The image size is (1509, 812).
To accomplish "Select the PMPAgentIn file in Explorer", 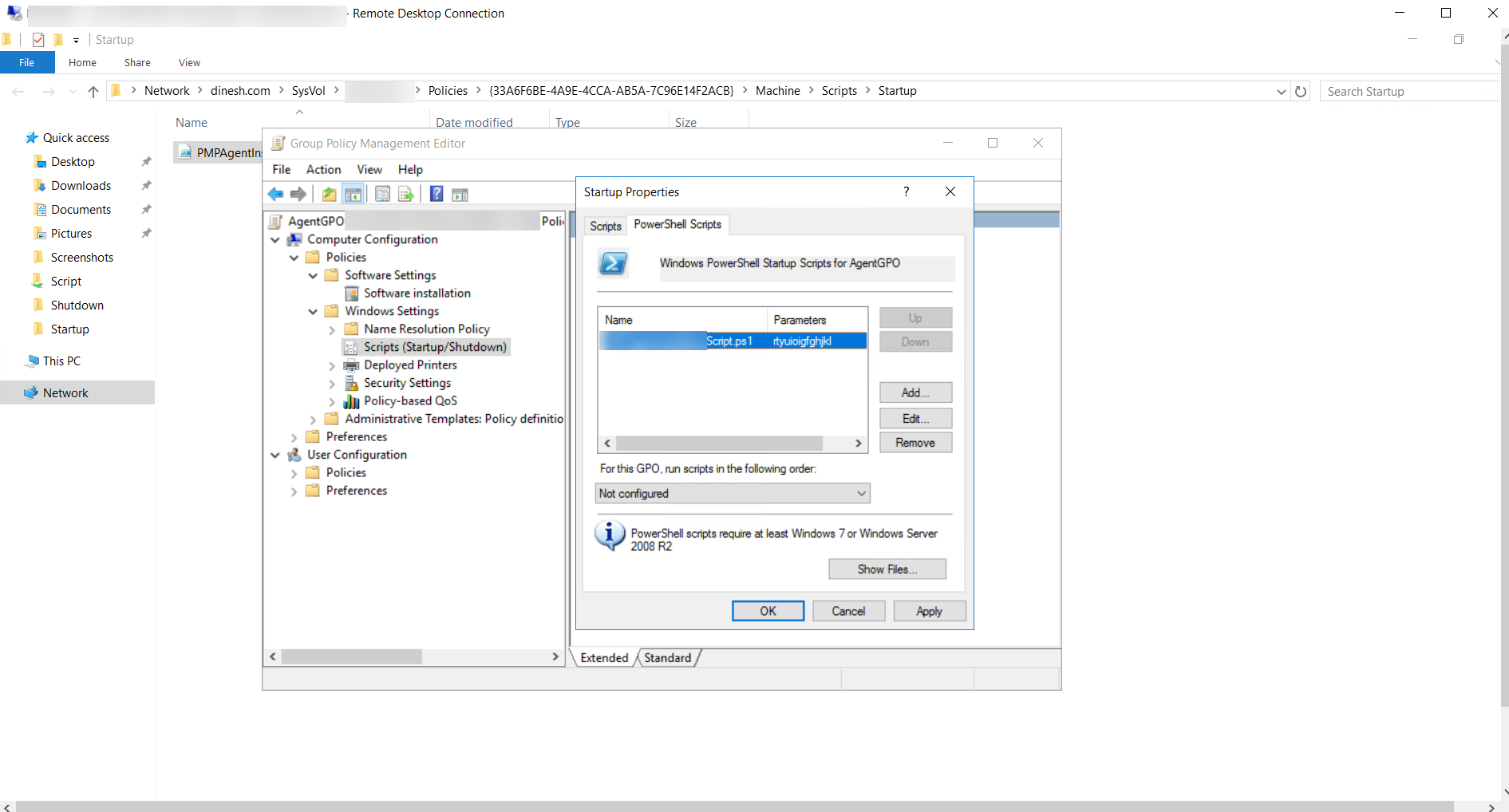I will pyautogui.click(x=219, y=153).
